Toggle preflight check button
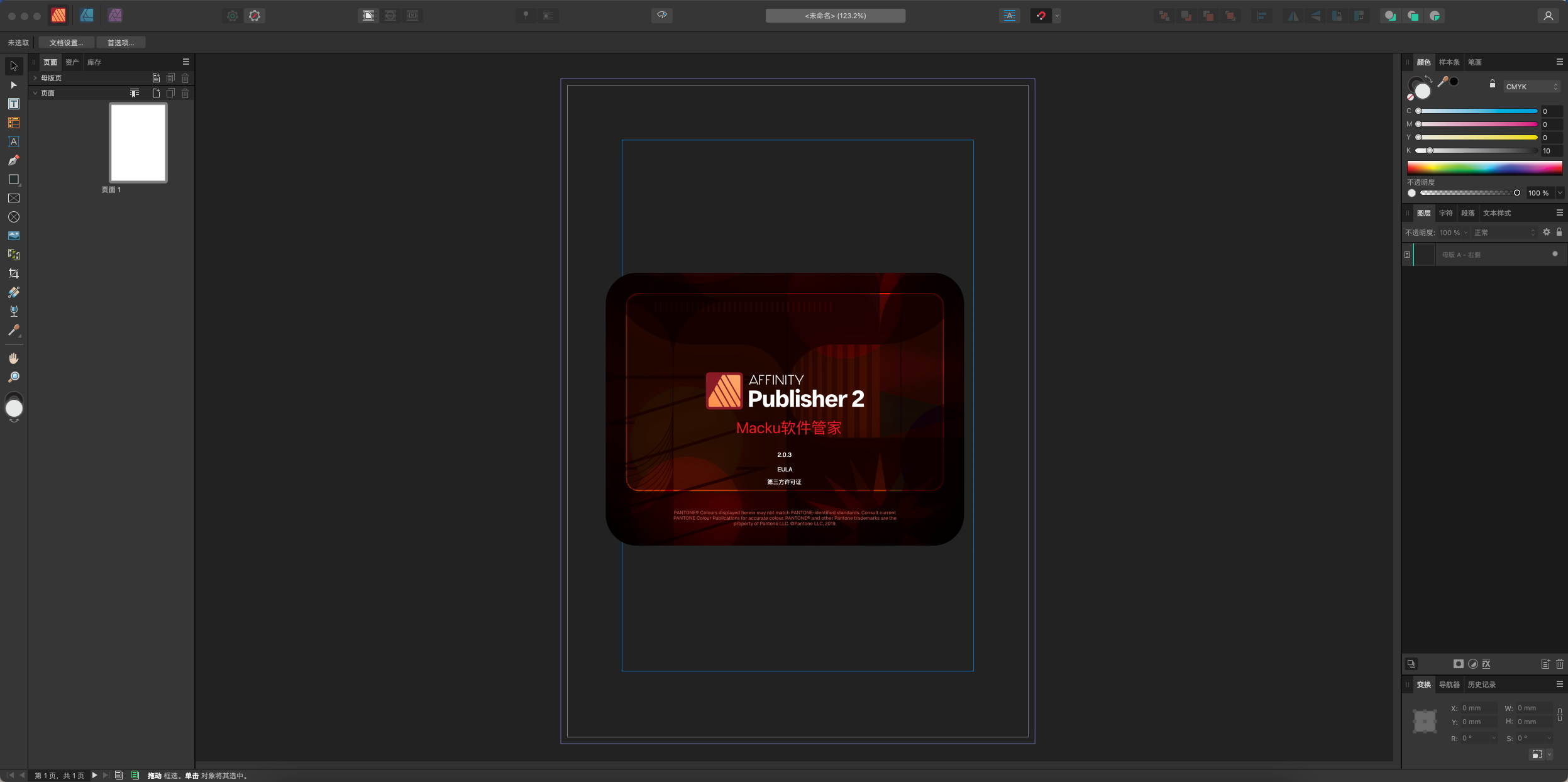Image resolution: width=1568 pixels, height=782 pixels. pyautogui.click(x=661, y=15)
